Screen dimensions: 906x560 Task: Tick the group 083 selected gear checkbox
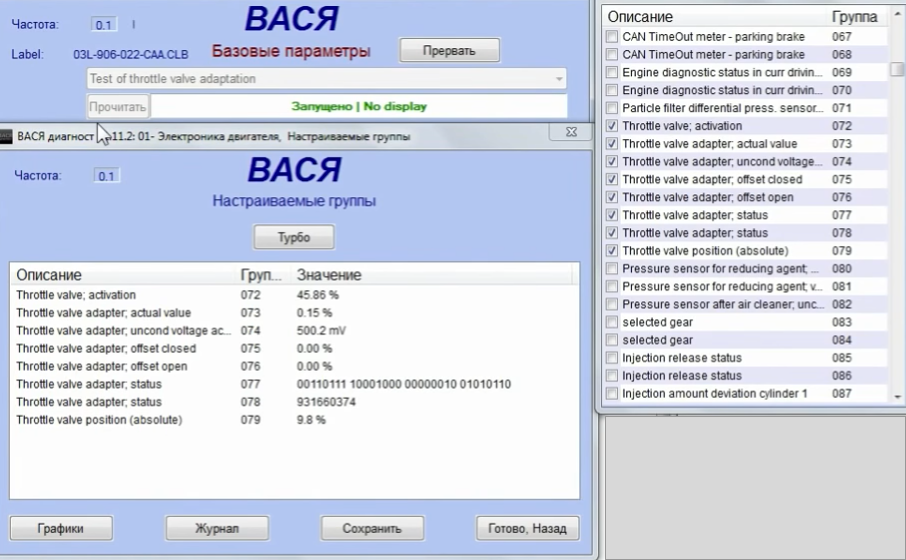[612, 323]
